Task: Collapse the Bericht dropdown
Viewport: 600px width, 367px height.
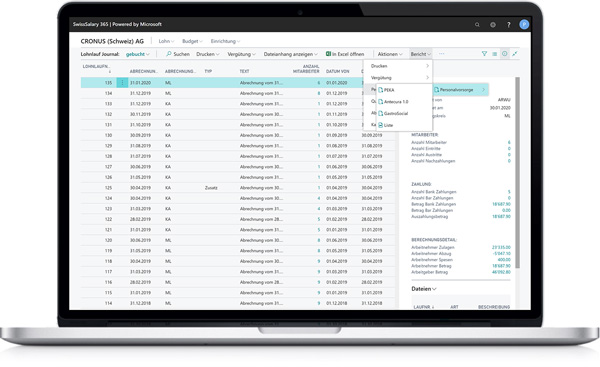Action: point(421,54)
